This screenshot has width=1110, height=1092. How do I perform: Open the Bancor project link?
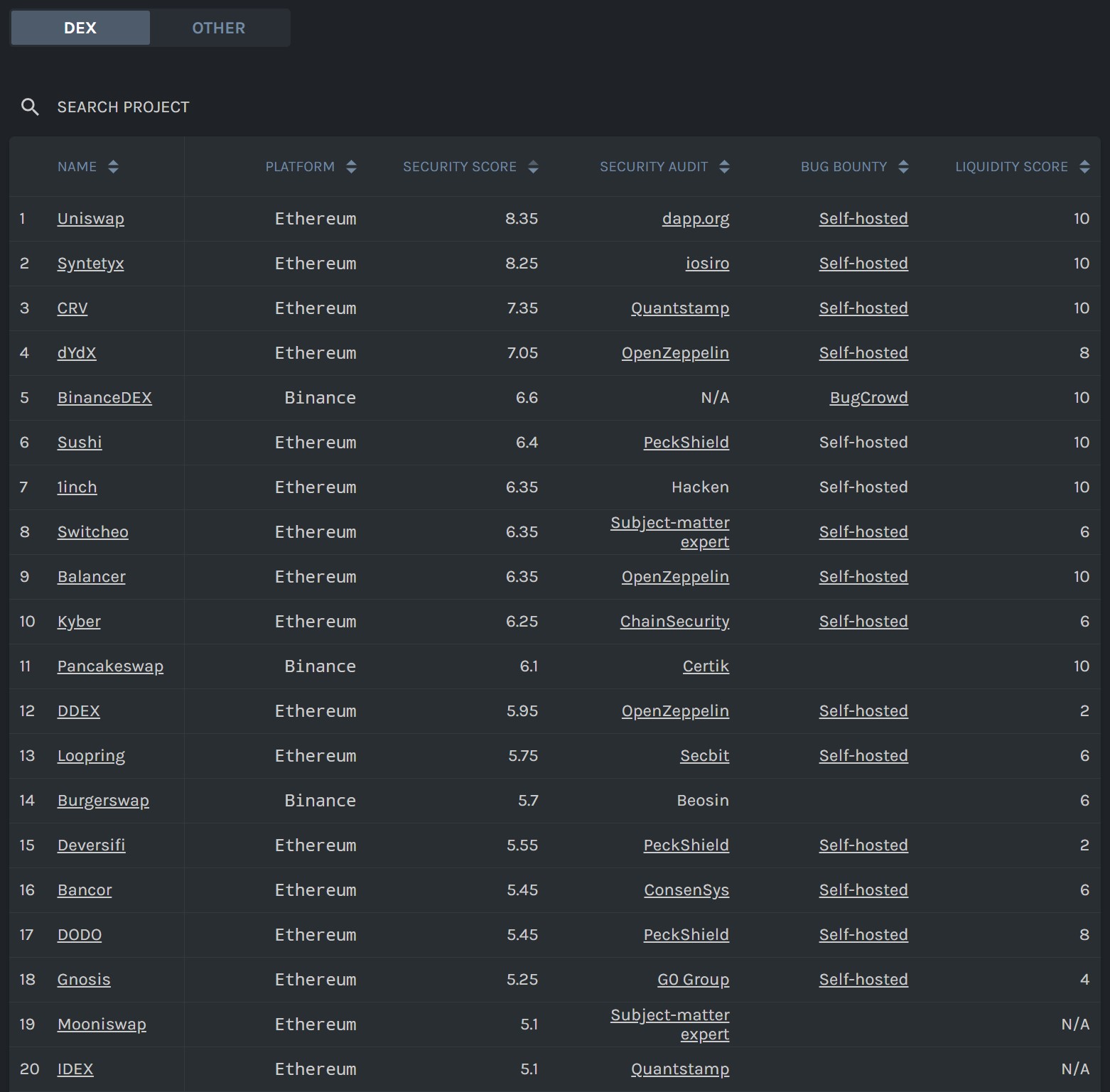[85, 890]
